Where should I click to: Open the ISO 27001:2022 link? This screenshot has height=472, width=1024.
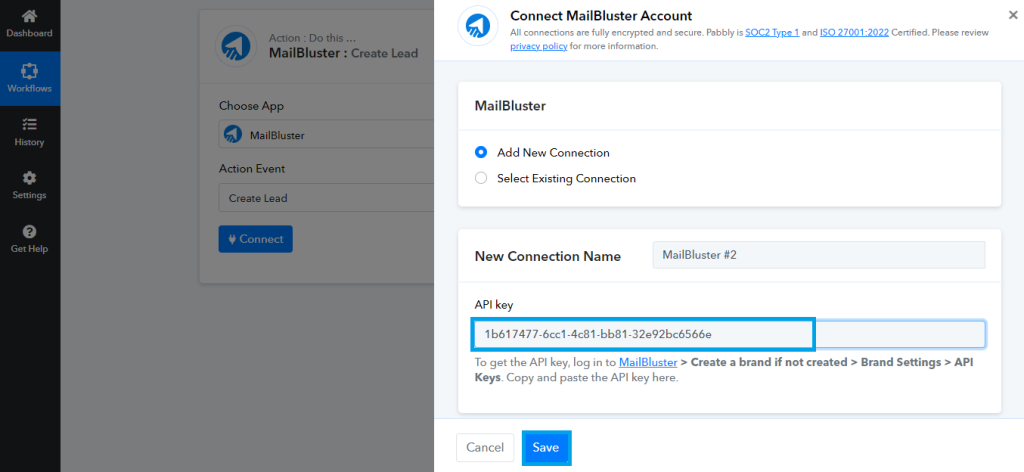854,33
